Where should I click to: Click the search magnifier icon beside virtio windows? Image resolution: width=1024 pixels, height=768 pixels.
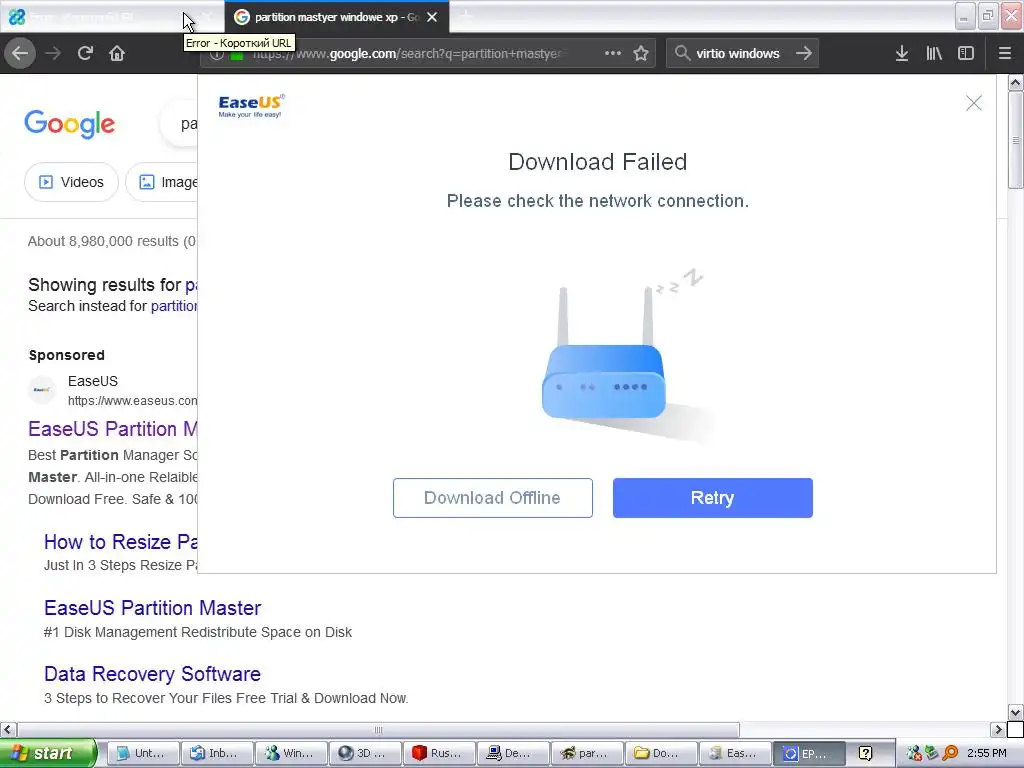pos(682,54)
